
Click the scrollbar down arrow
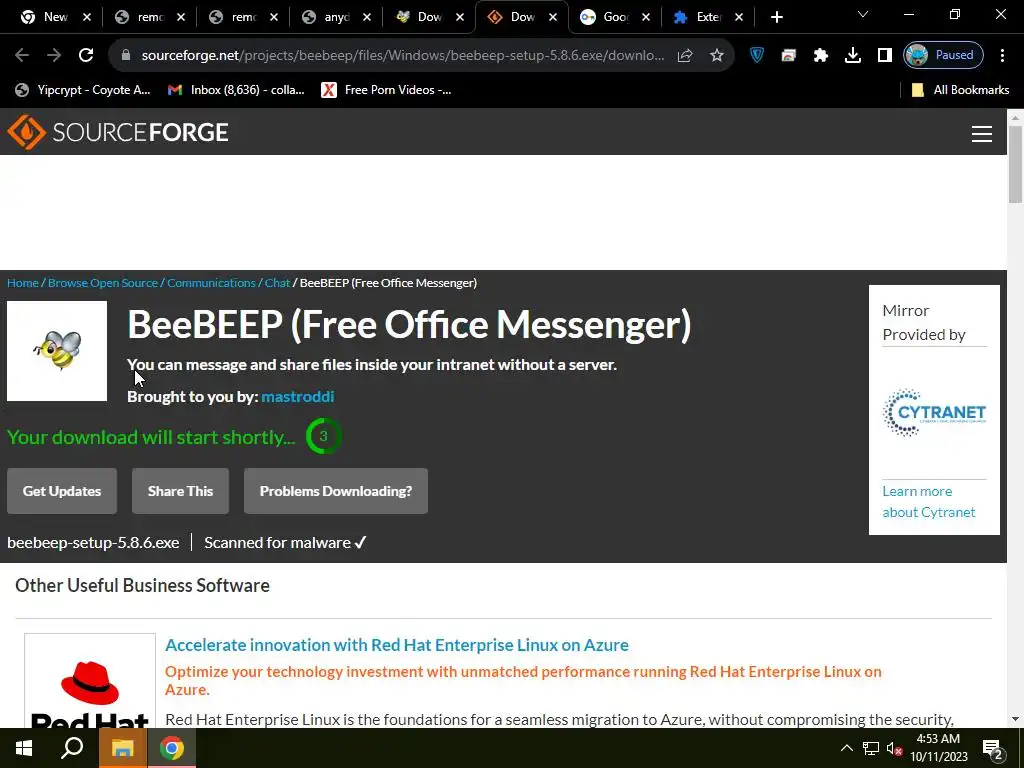(1015, 719)
